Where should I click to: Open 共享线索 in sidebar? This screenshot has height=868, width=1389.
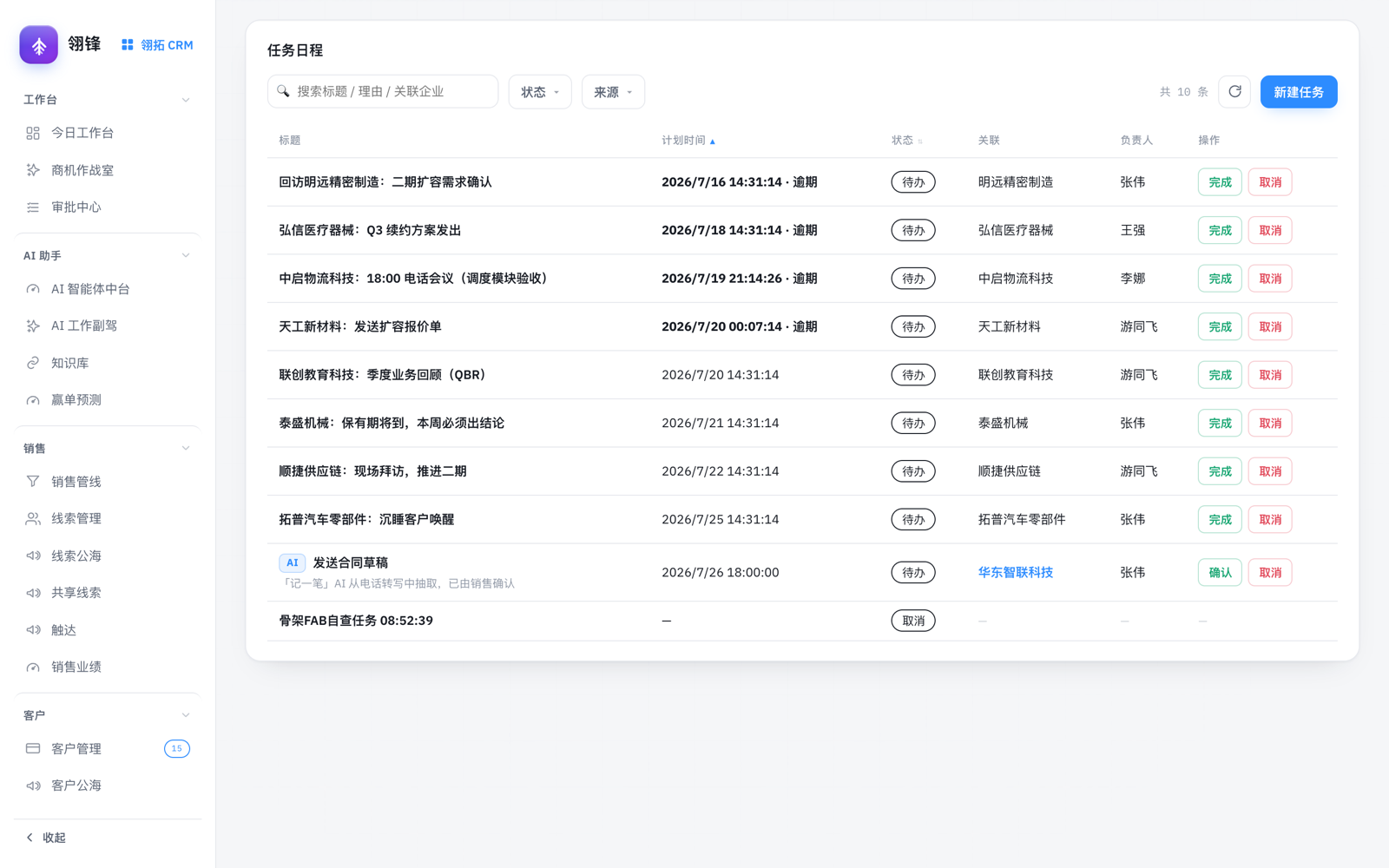point(108,593)
